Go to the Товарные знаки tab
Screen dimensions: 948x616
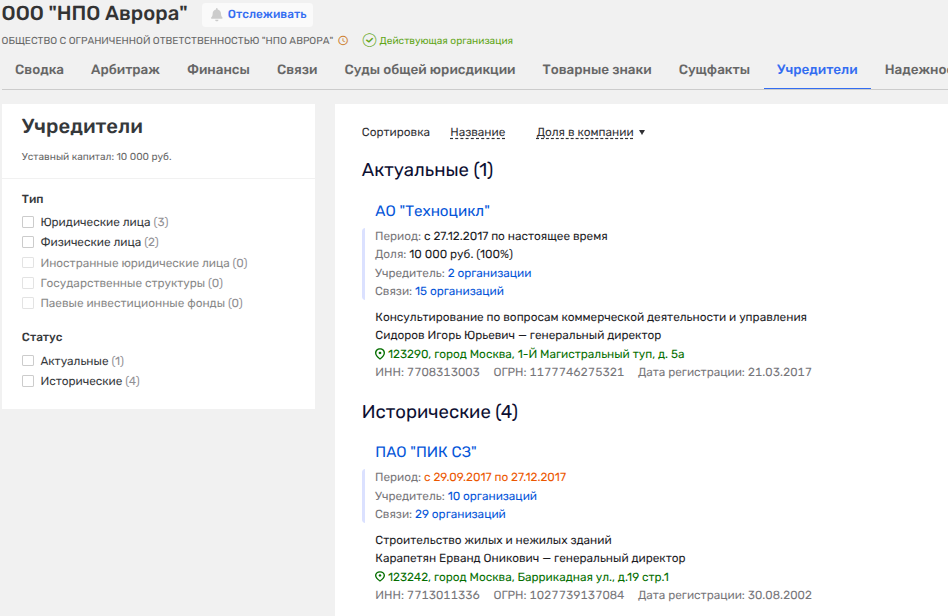597,70
